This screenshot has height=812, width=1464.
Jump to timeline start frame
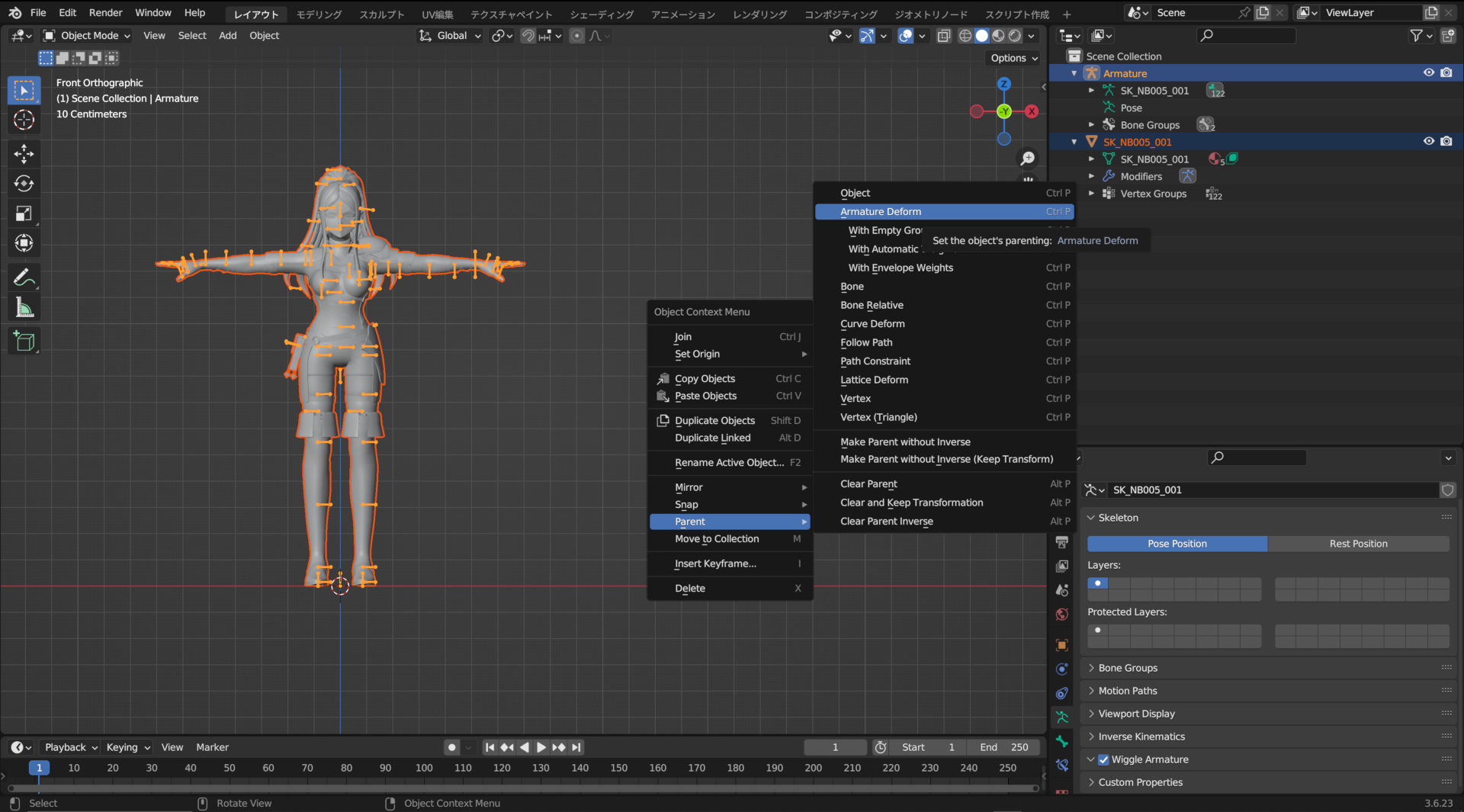point(490,747)
